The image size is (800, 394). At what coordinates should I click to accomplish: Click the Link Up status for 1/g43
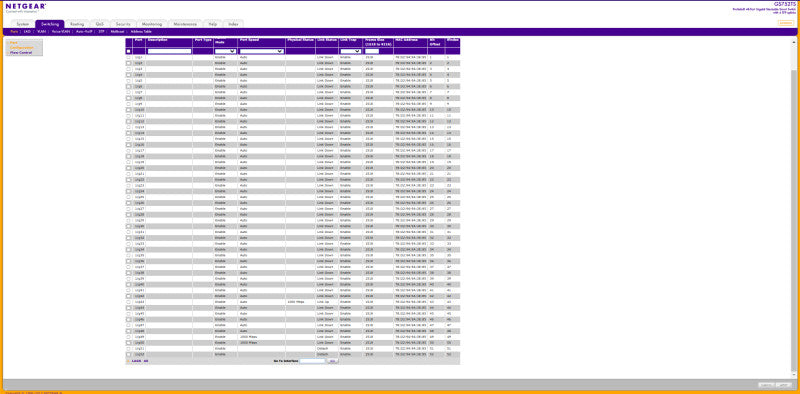[x=322, y=302]
